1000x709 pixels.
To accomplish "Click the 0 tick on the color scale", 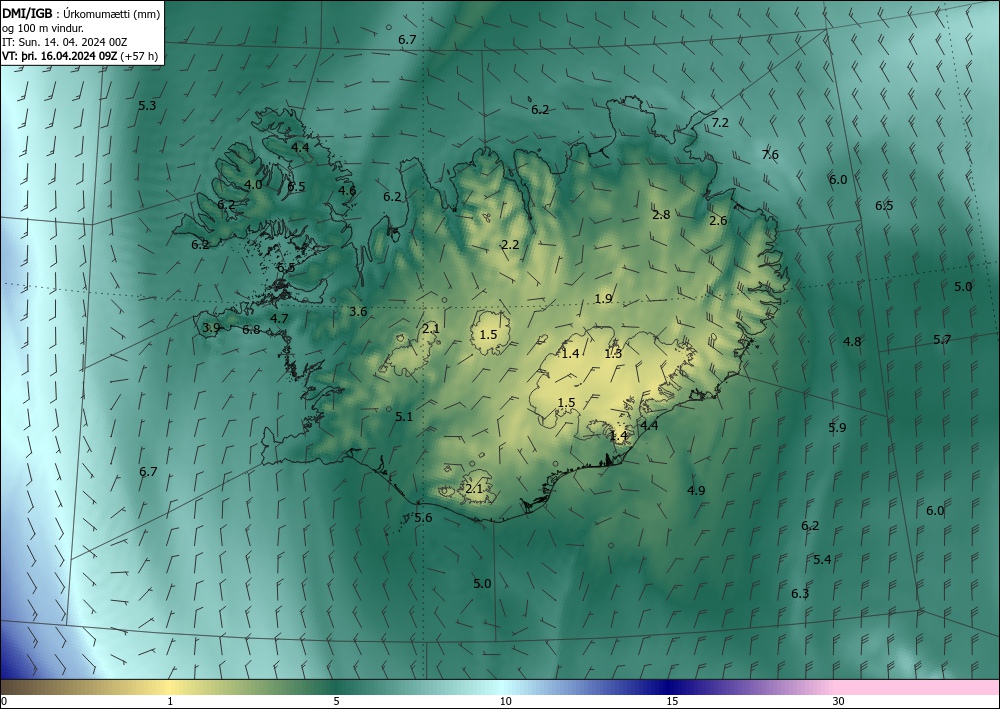I will 4,702.
